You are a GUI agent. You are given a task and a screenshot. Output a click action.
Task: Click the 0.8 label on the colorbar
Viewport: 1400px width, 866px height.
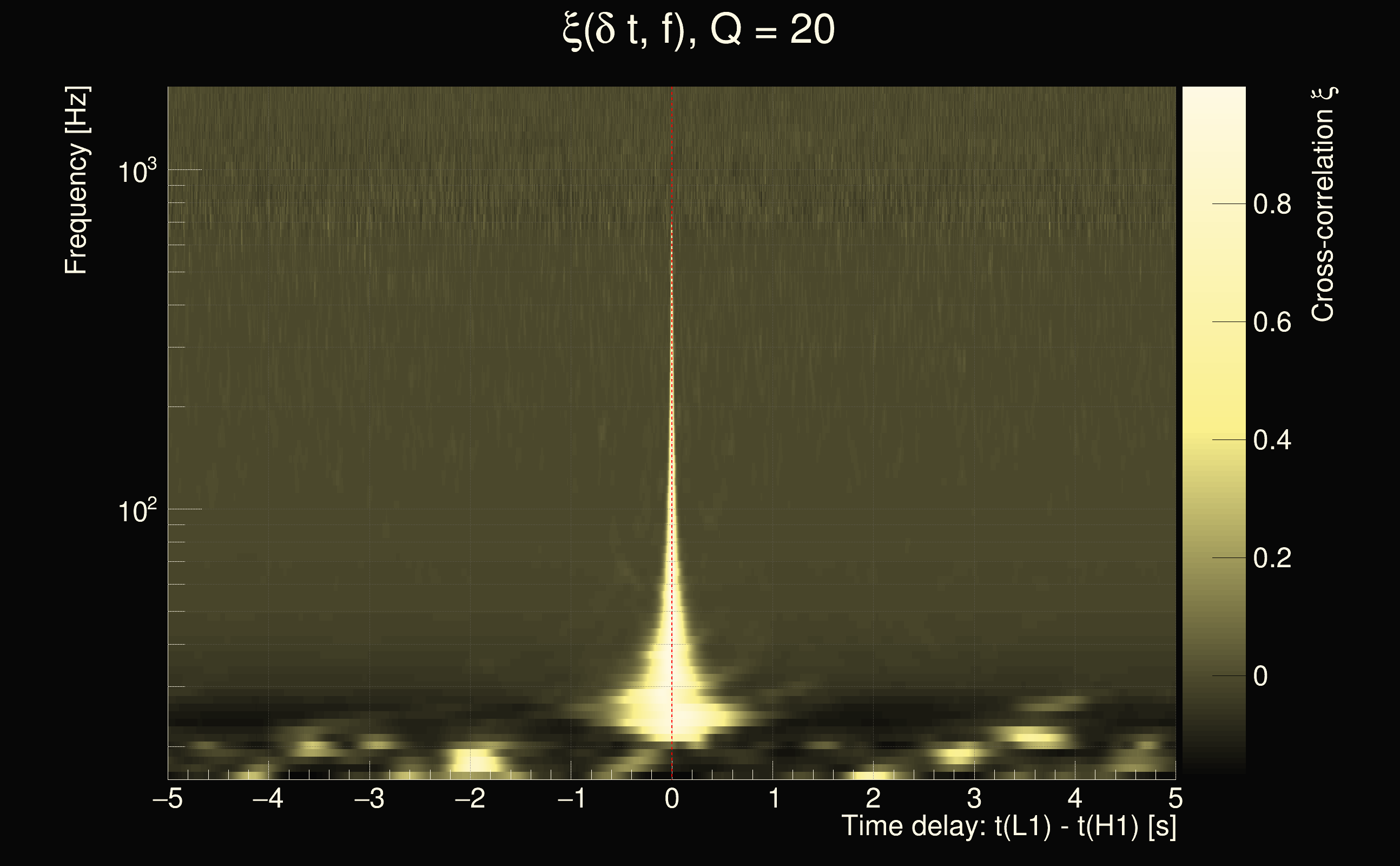pyautogui.click(x=1272, y=205)
